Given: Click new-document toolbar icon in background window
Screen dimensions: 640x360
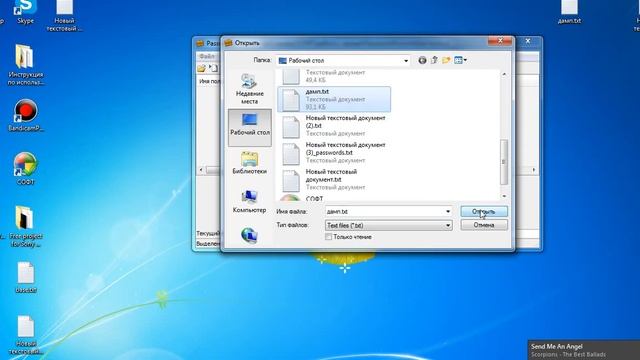Looking at the screenshot, I should (x=213, y=68).
